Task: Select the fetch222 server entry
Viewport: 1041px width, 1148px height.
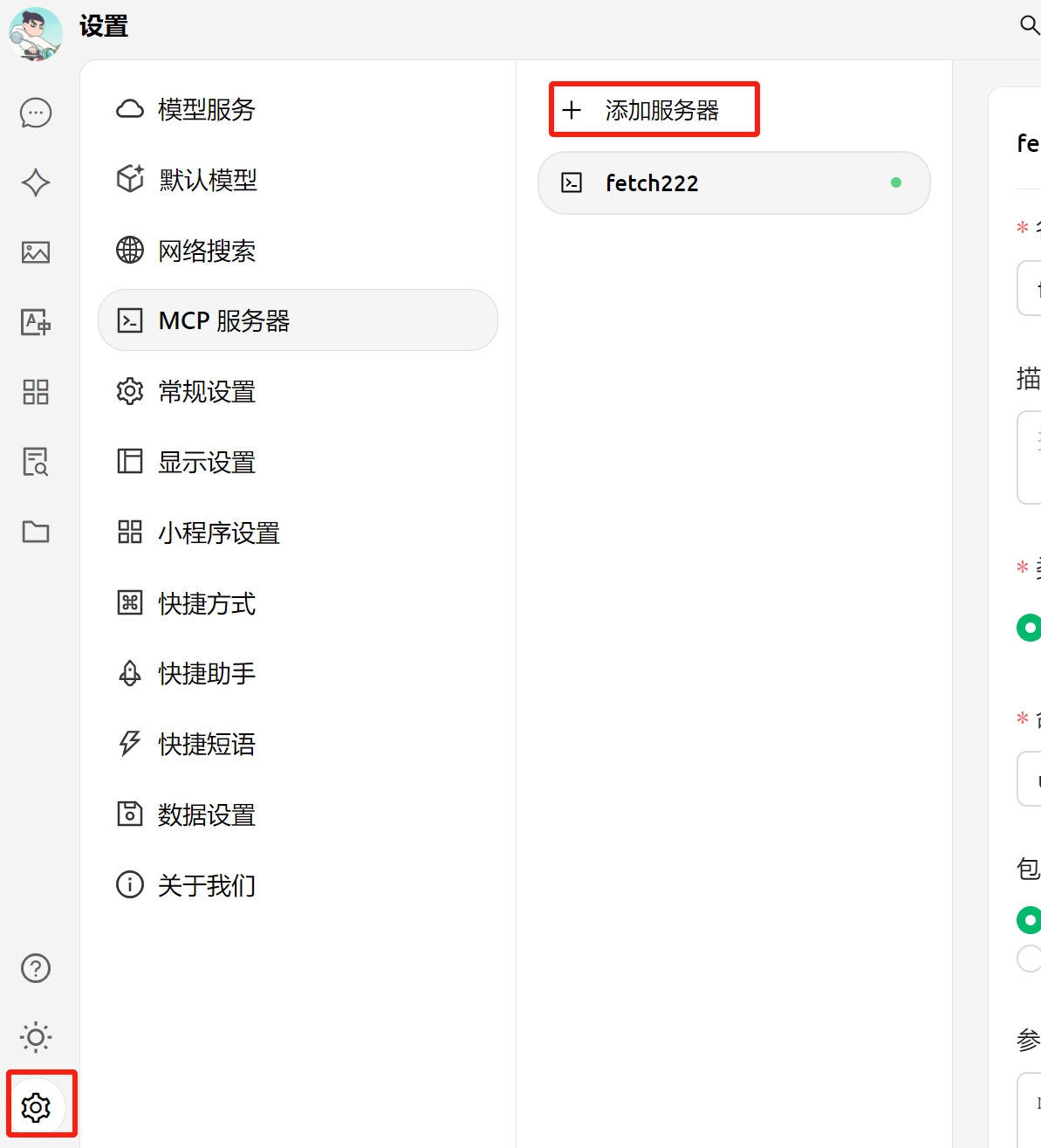Action: (x=733, y=183)
